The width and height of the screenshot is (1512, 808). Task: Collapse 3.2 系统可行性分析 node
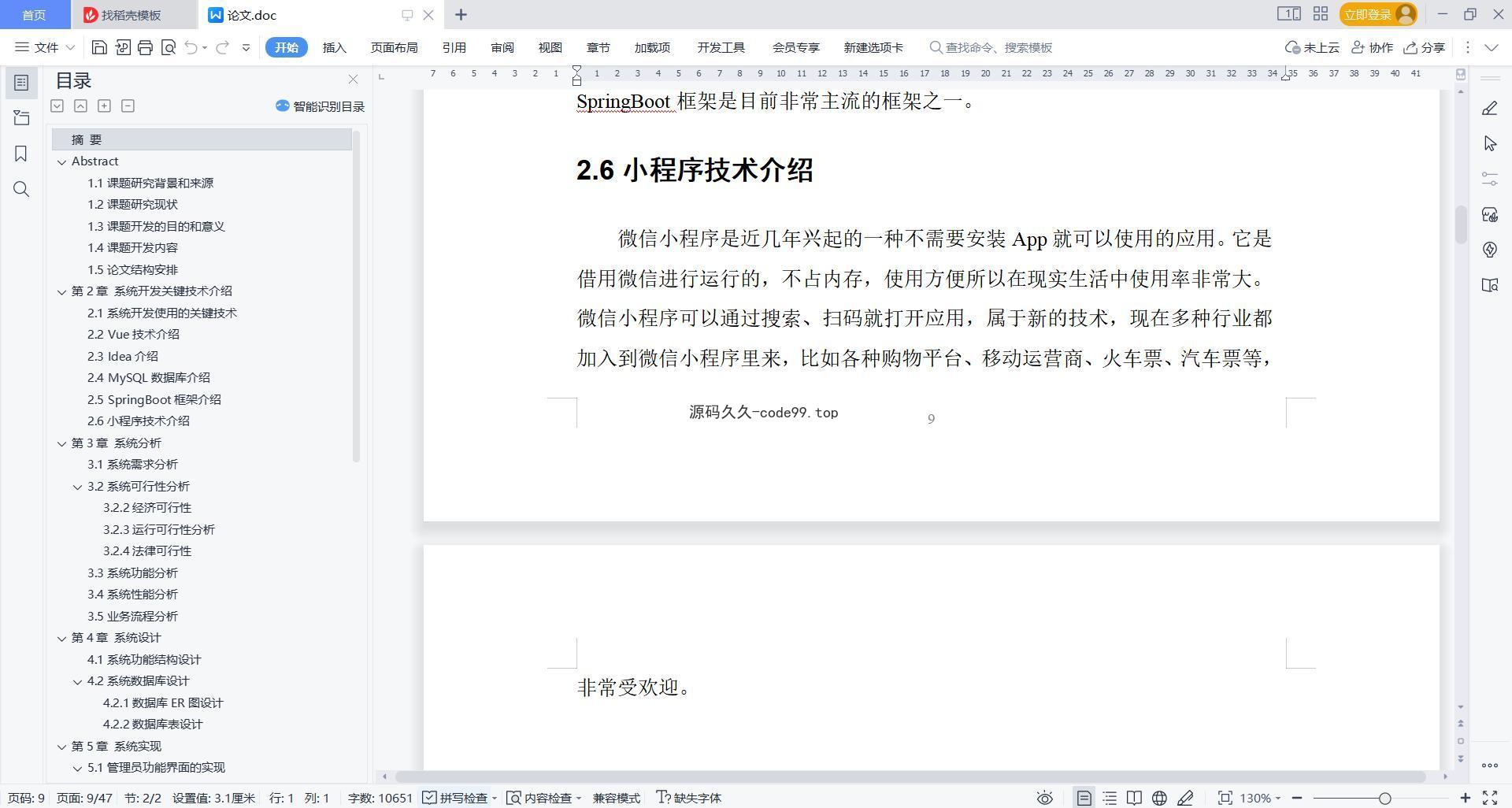click(x=77, y=487)
